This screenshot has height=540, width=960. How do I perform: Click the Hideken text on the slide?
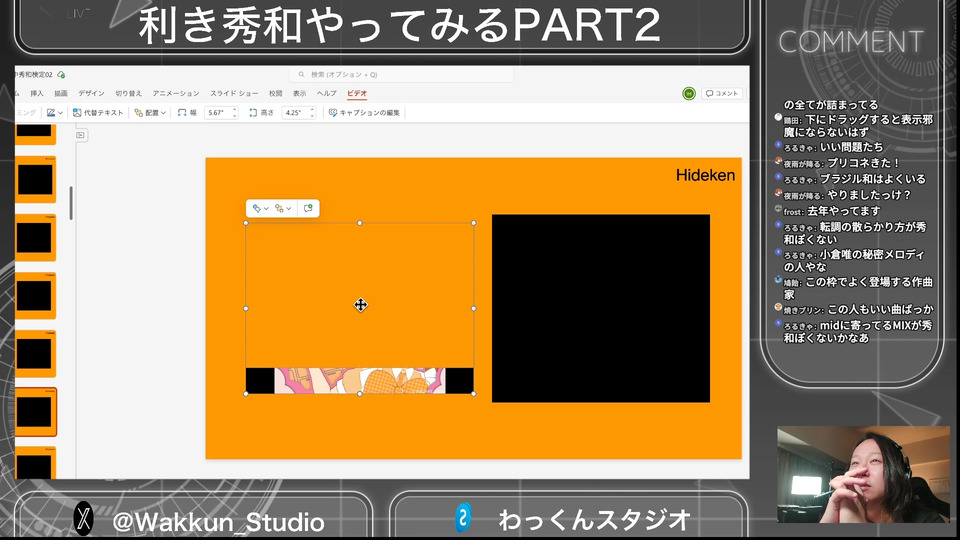point(705,176)
